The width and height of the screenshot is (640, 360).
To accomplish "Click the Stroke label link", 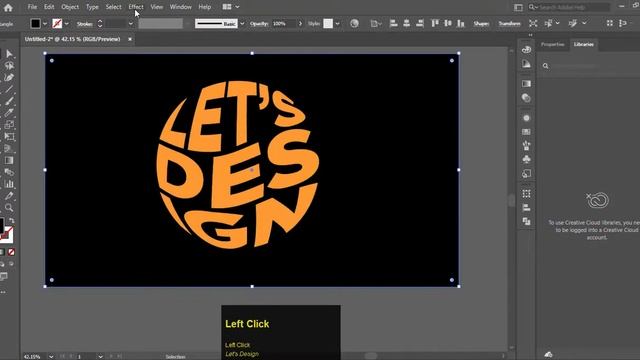I will (85, 24).
